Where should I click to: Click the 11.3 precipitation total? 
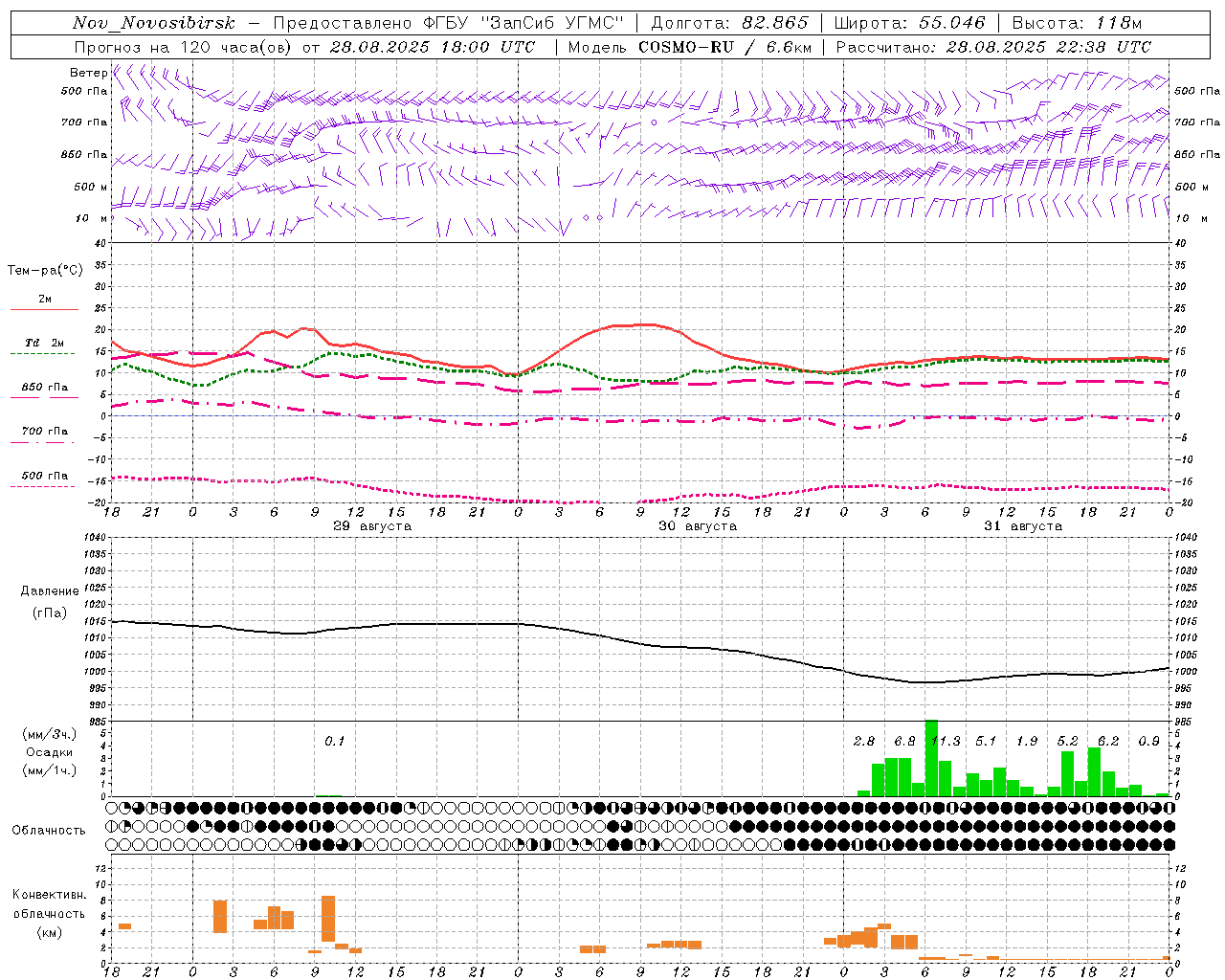pyautogui.click(x=946, y=741)
